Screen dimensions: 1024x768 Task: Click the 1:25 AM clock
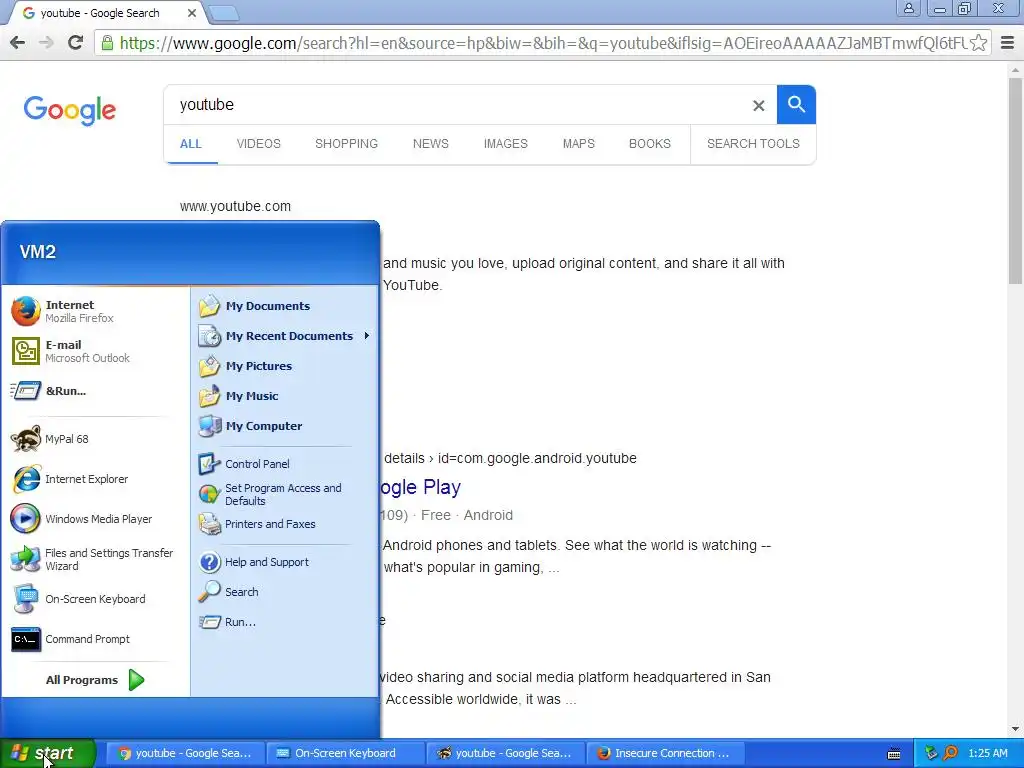click(x=987, y=753)
